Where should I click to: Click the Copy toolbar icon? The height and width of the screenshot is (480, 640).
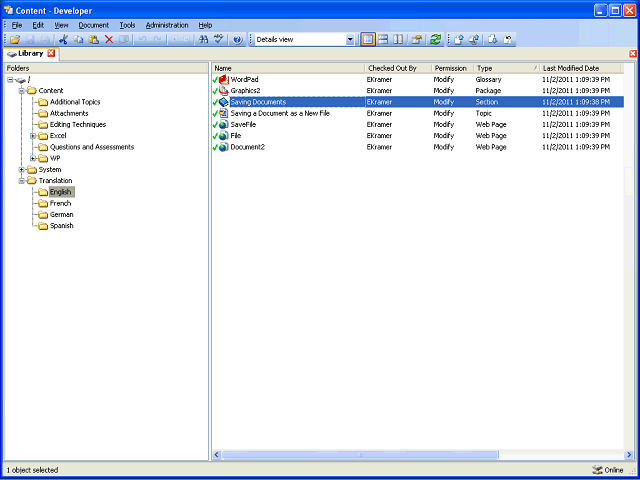[x=79, y=40]
